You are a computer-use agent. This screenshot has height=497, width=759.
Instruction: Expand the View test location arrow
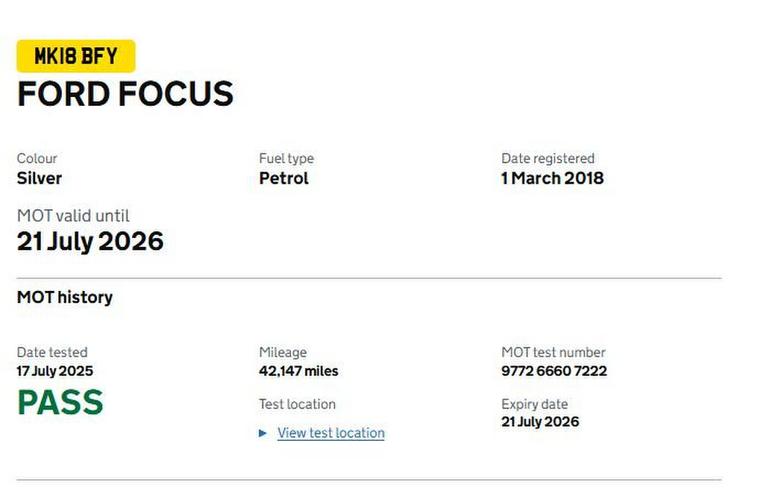pyautogui.click(x=263, y=433)
